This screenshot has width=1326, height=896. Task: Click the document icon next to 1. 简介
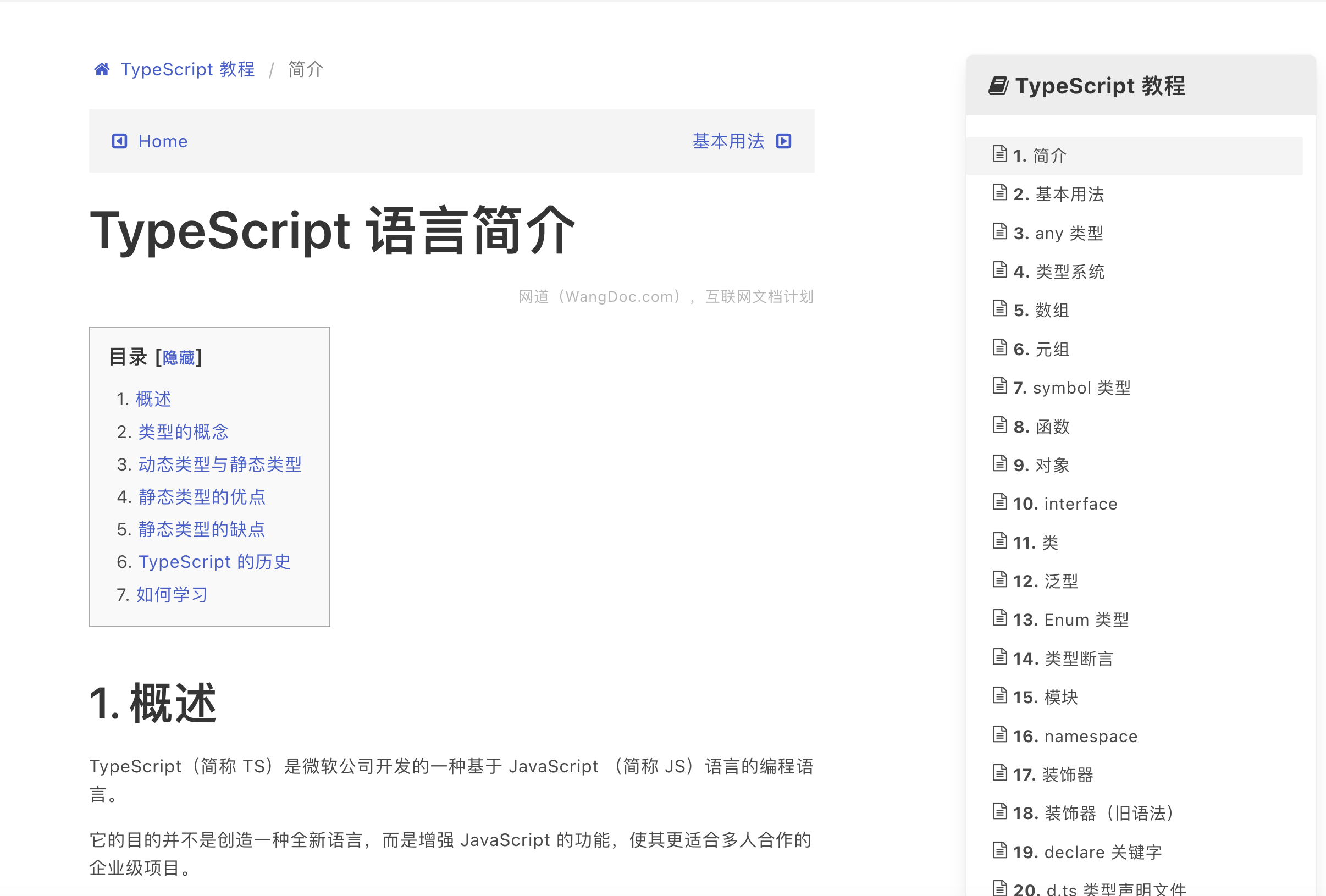pyautogui.click(x=1000, y=154)
